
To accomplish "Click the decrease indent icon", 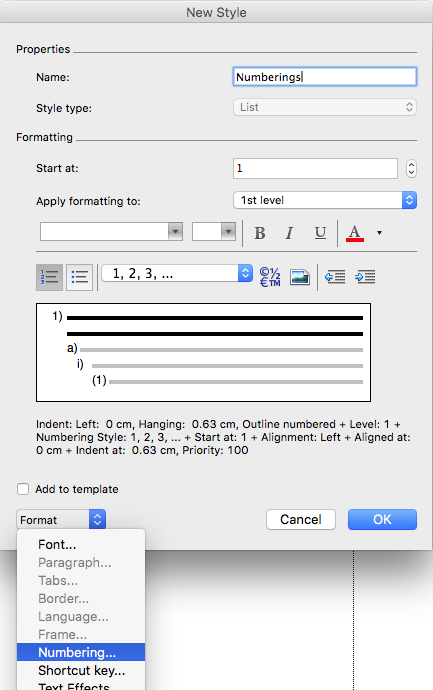I will point(335,277).
